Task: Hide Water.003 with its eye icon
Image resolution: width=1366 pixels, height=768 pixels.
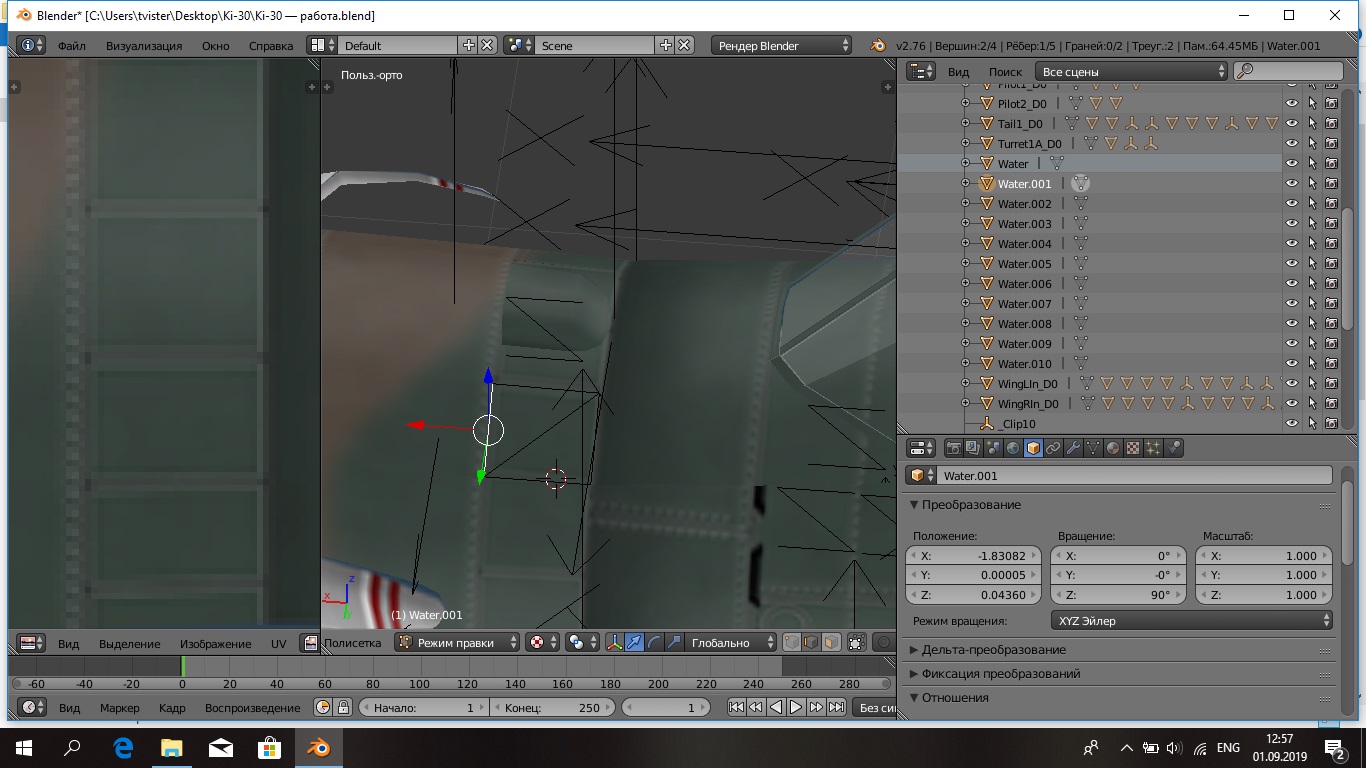Action: pyautogui.click(x=1291, y=224)
